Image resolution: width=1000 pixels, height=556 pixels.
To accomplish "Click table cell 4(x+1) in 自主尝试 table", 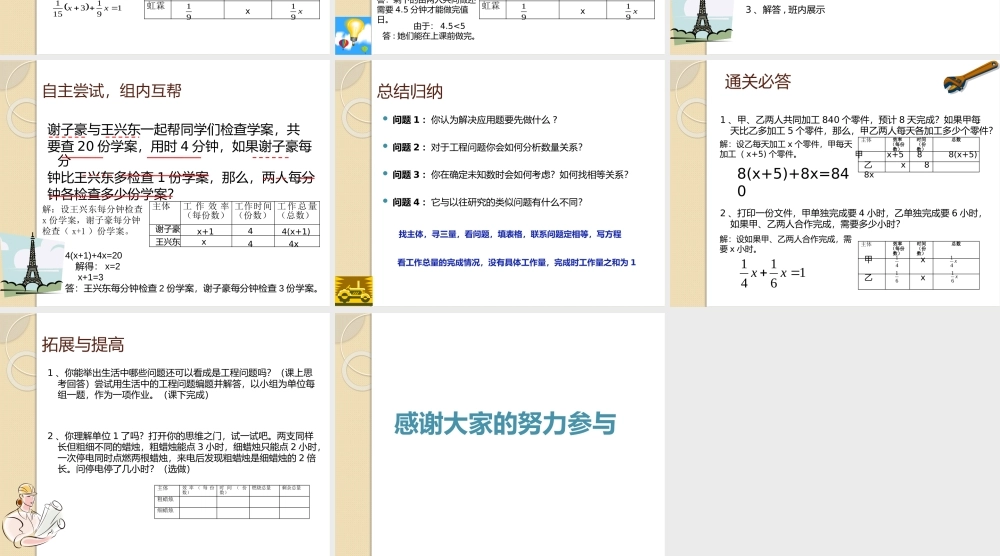I will point(296,231).
